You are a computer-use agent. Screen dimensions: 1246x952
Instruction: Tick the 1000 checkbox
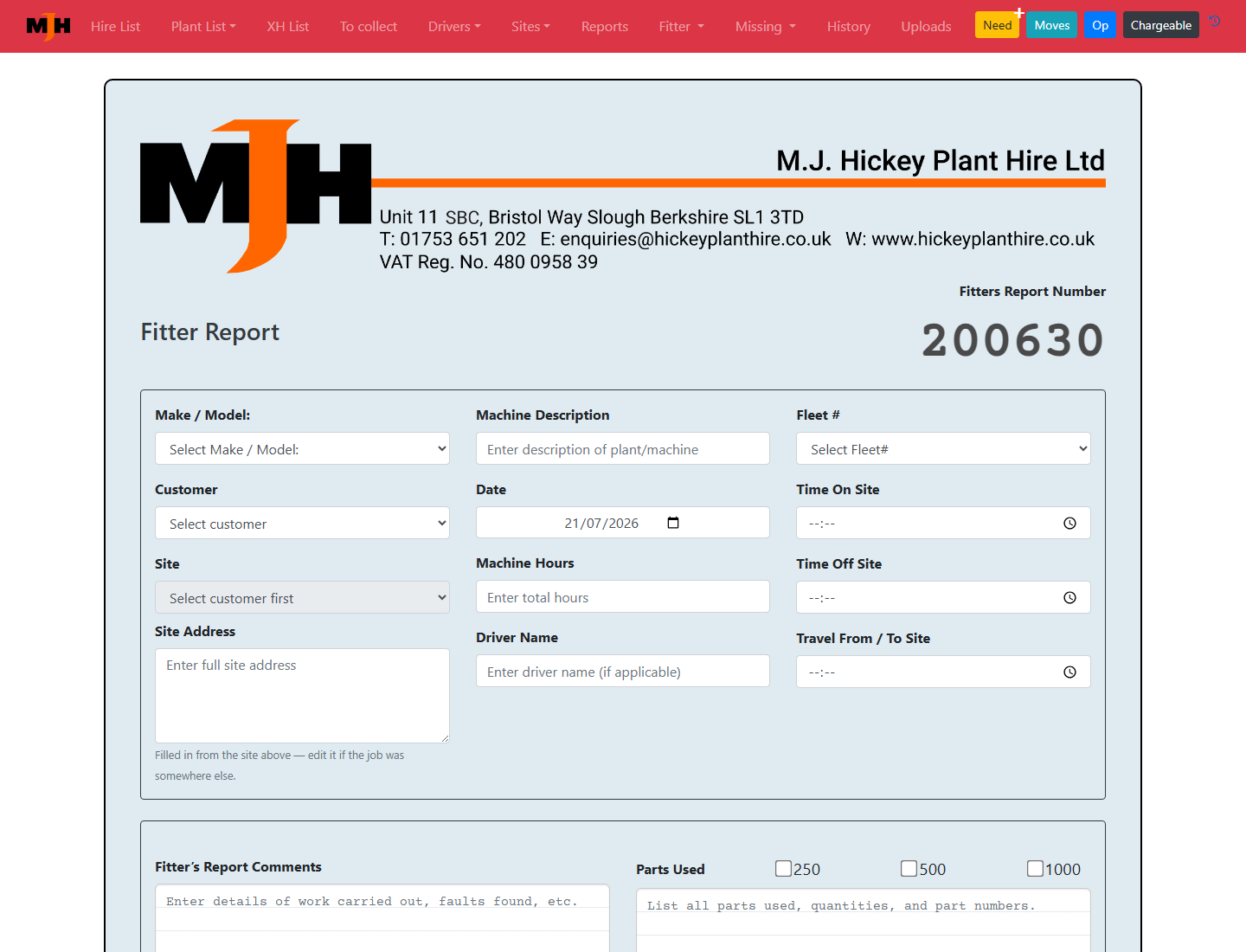[x=1035, y=868]
